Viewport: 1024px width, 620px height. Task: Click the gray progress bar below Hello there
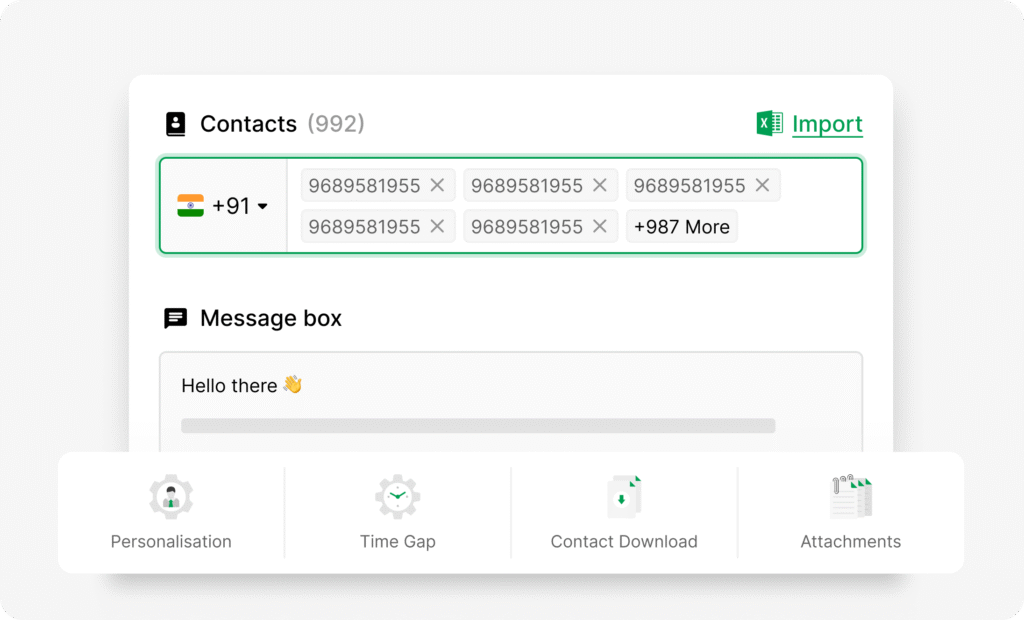pyautogui.click(x=477, y=425)
